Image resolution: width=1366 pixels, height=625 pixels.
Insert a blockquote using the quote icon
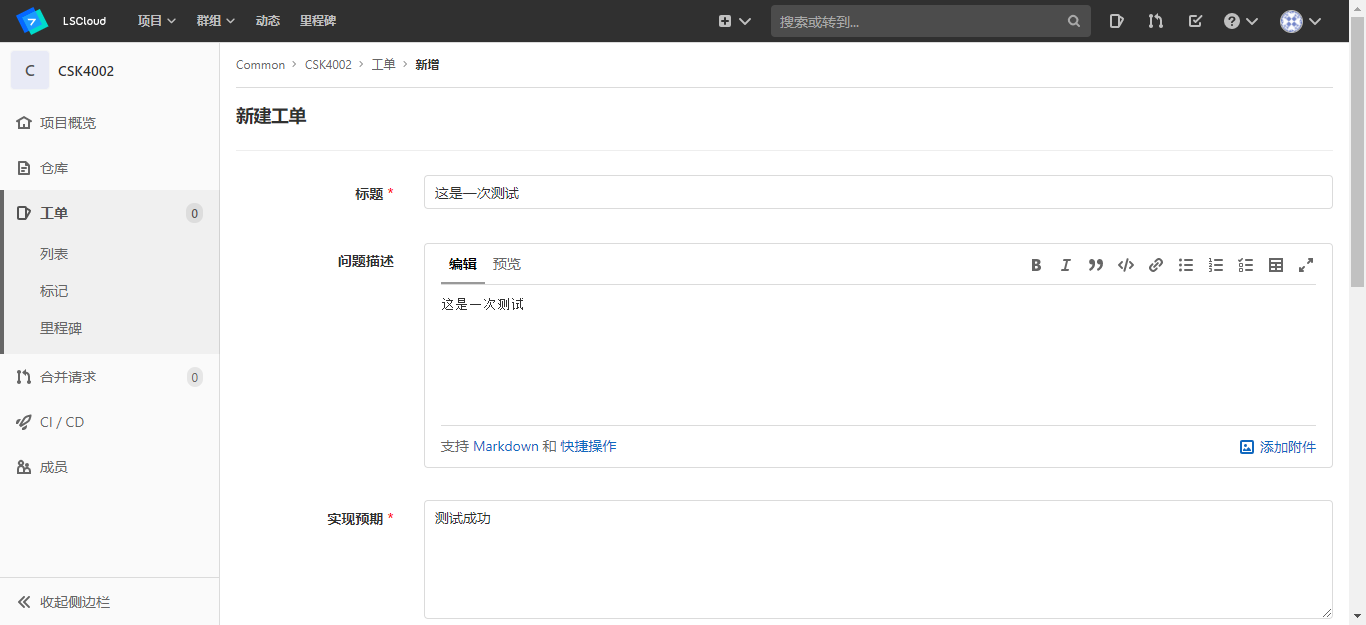(x=1096, y=265)
